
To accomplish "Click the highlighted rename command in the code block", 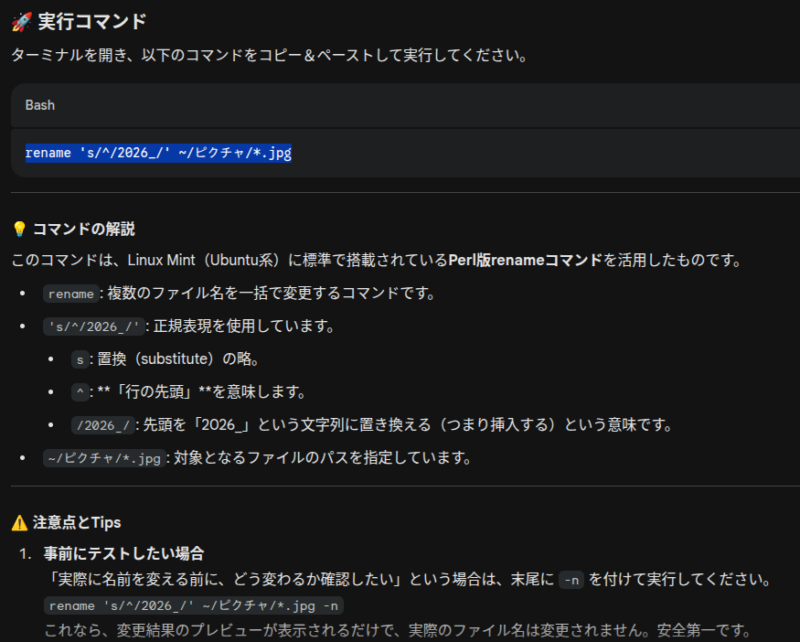I will [158, 153].
